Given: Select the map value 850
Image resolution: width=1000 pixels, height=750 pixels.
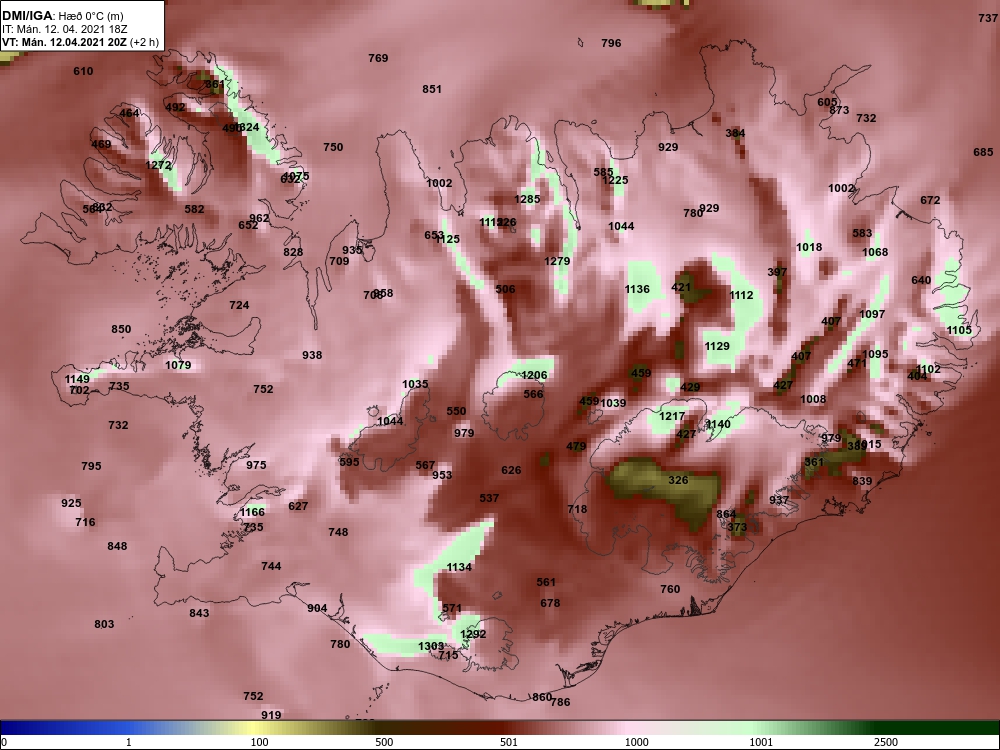Looking at the screenshot, I should coord(121,330).
